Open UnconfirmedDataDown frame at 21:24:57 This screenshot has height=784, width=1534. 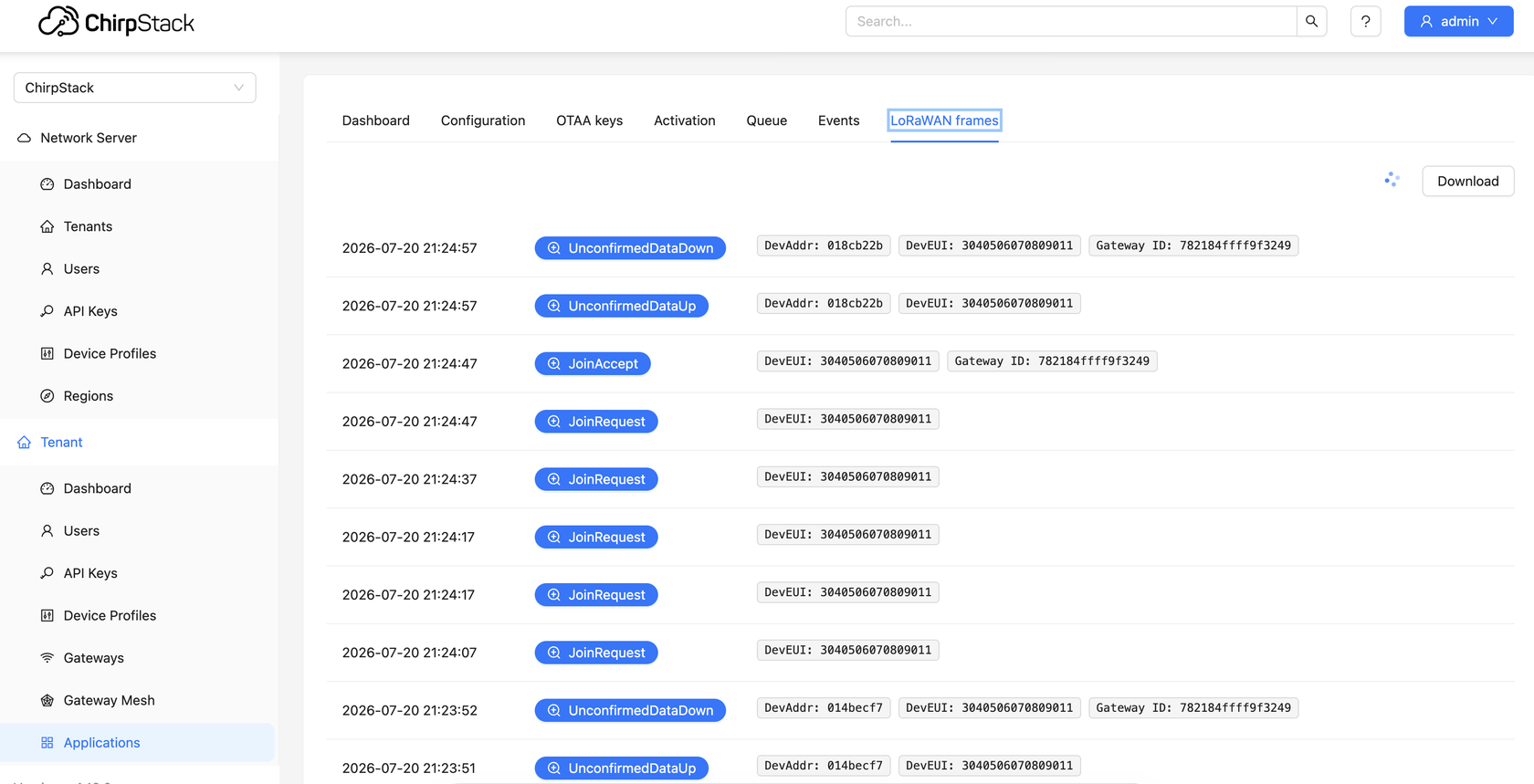tap(630, 248)
